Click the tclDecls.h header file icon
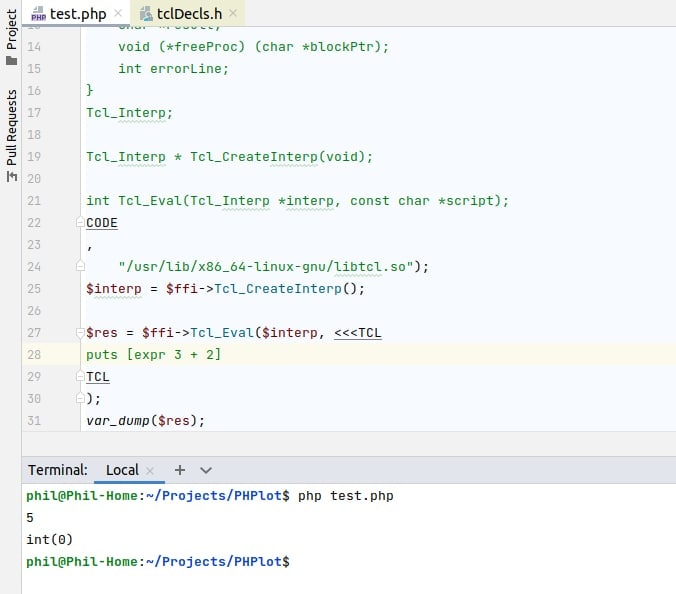 pyautogui.click(x=146, y=14)
